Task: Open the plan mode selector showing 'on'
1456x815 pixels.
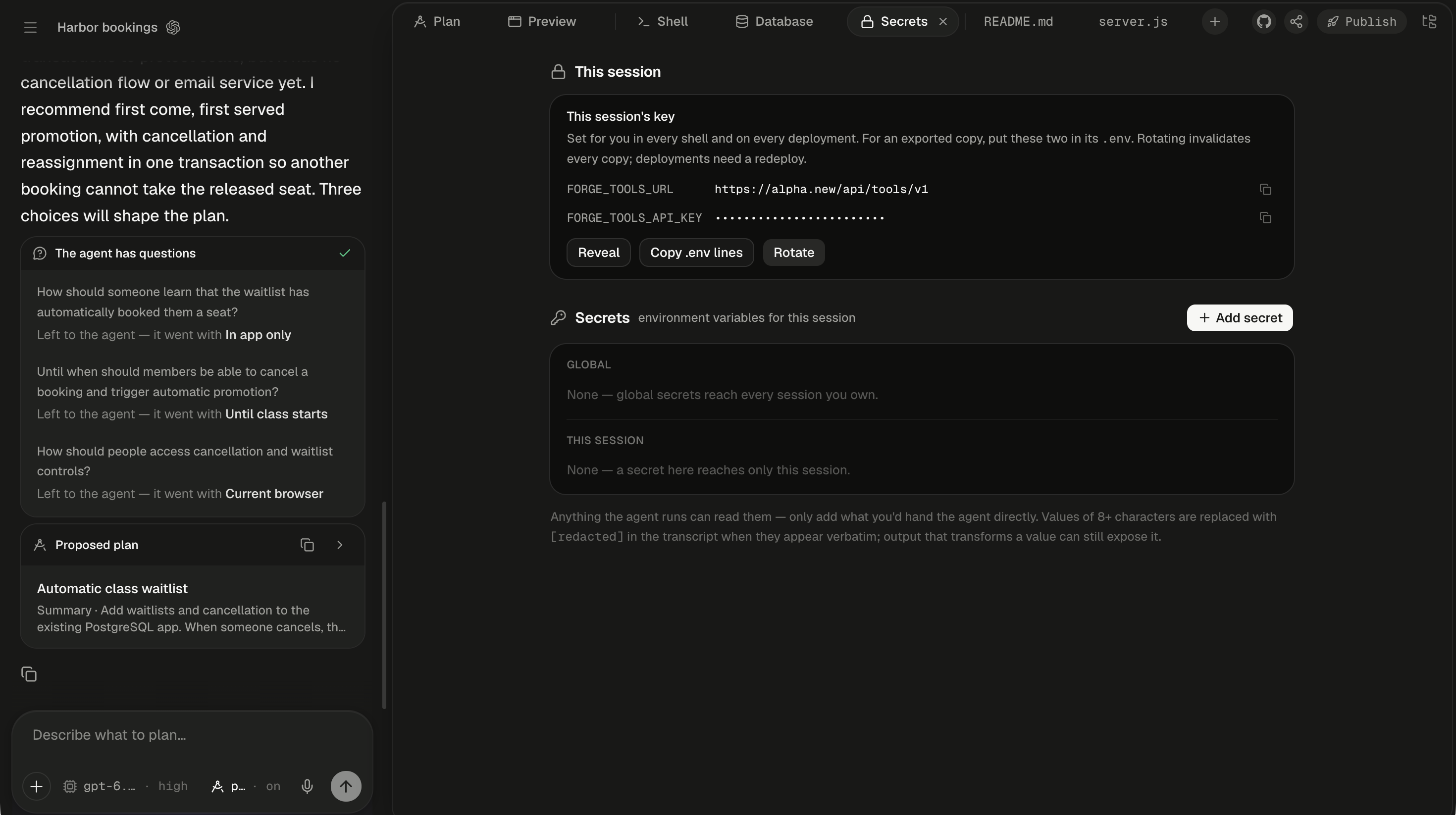Action: tap(245, 786)
